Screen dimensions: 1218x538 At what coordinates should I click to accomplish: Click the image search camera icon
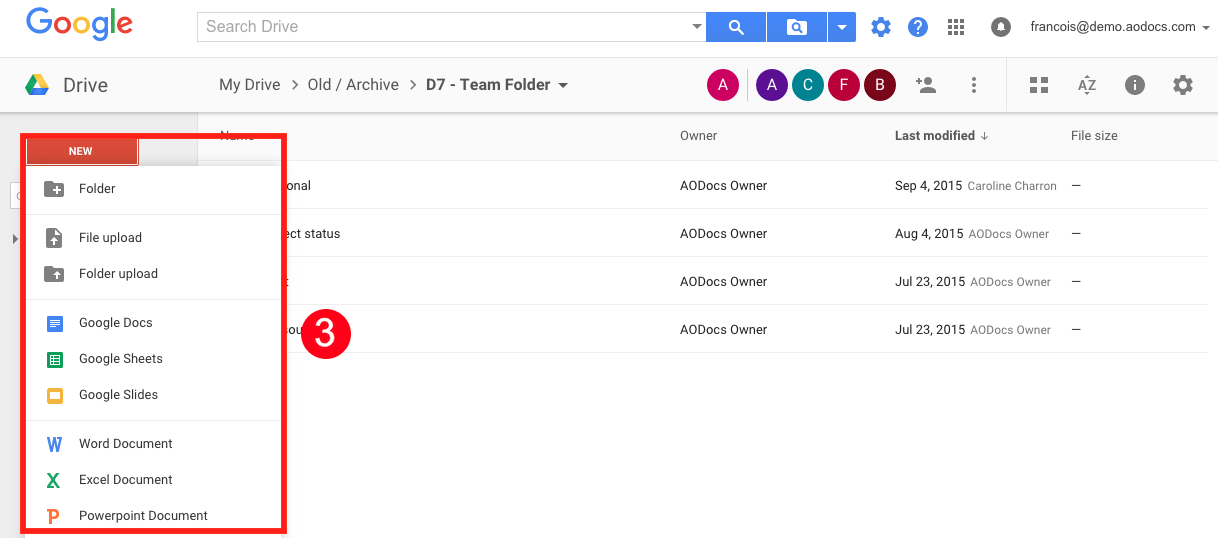797,27
